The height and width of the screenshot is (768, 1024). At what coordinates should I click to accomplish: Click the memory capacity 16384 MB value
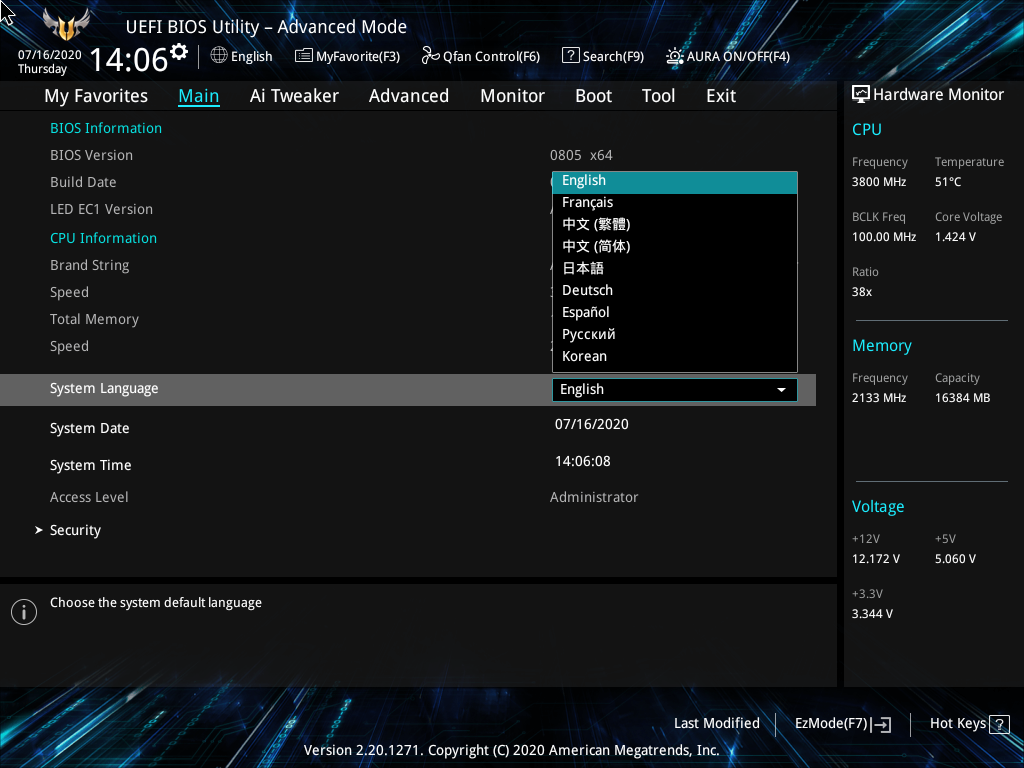pos(962,398)
